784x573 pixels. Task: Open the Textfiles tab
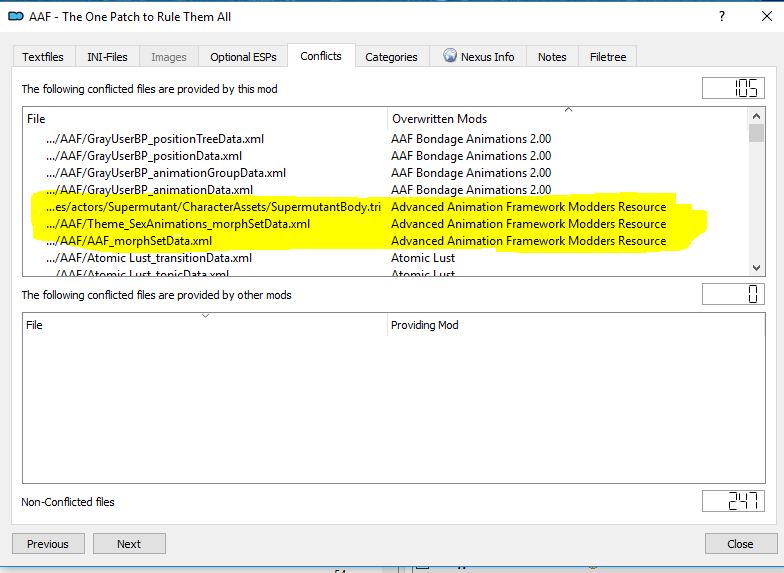click(44, 57)
